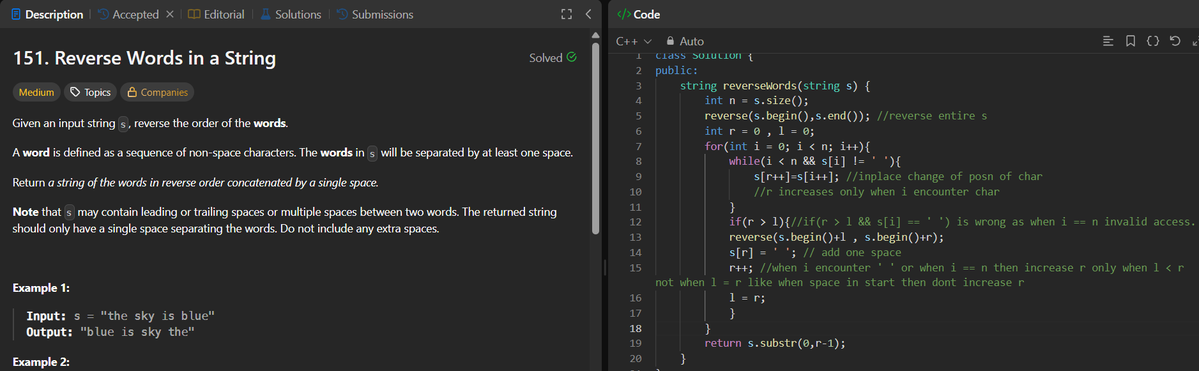Click '//r increases only when i encounter char' comment
This screenshot has width=1199, height=371.
coord(877,192)
